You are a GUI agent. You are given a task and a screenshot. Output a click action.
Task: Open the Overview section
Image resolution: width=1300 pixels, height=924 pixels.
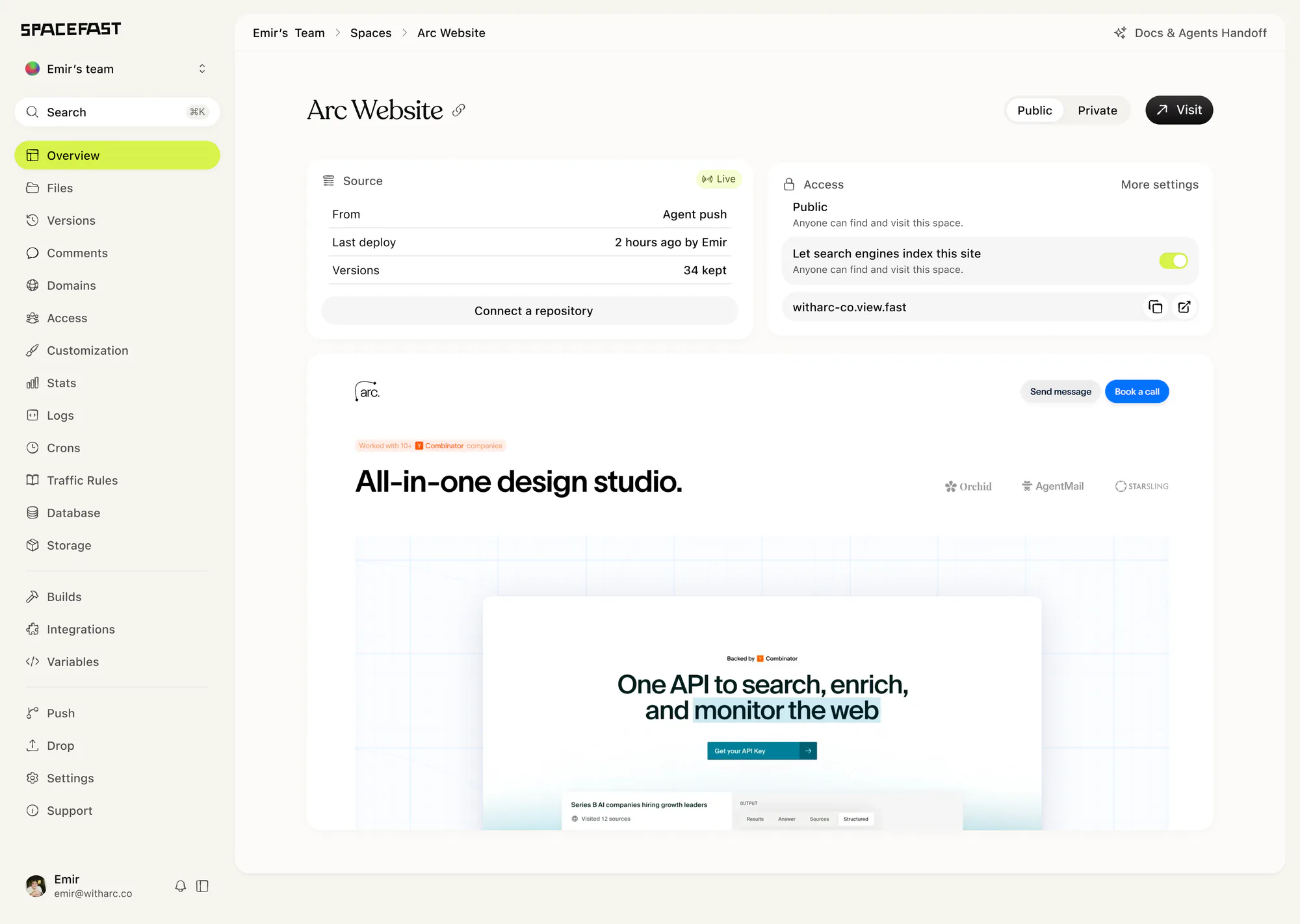point(117,155)
